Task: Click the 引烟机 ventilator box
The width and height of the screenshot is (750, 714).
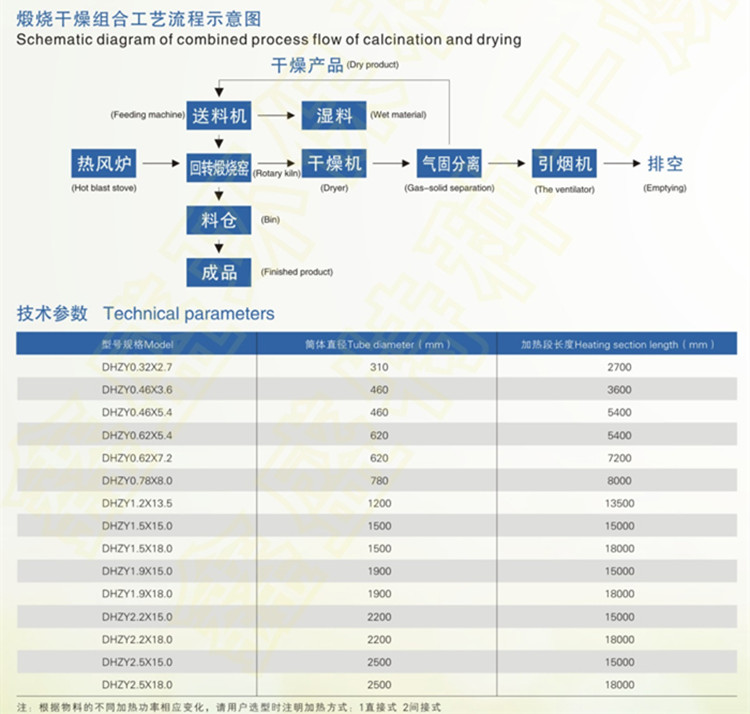Action: [x=565, y=164]
